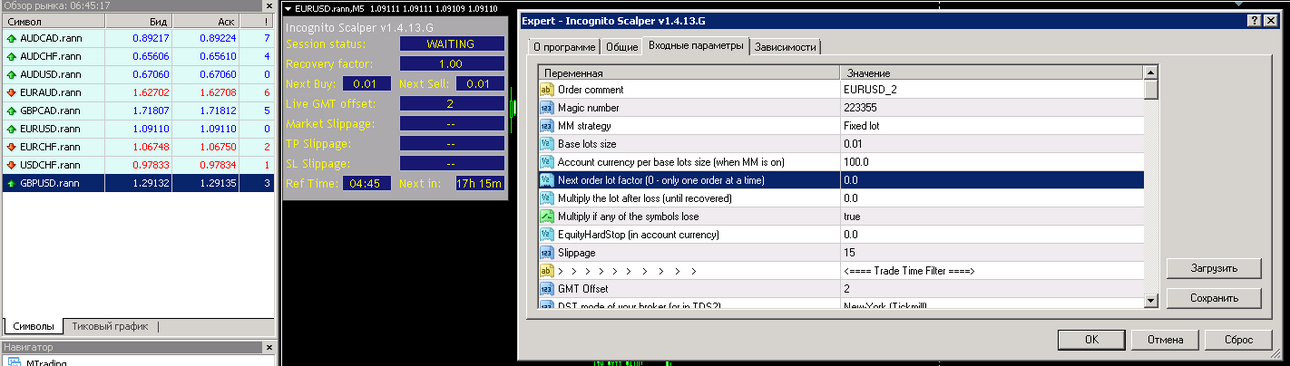This screenshot has height=366, width=1290.
Task: Click the 'Сохранить' button
Action: (x=1214, y=298)
